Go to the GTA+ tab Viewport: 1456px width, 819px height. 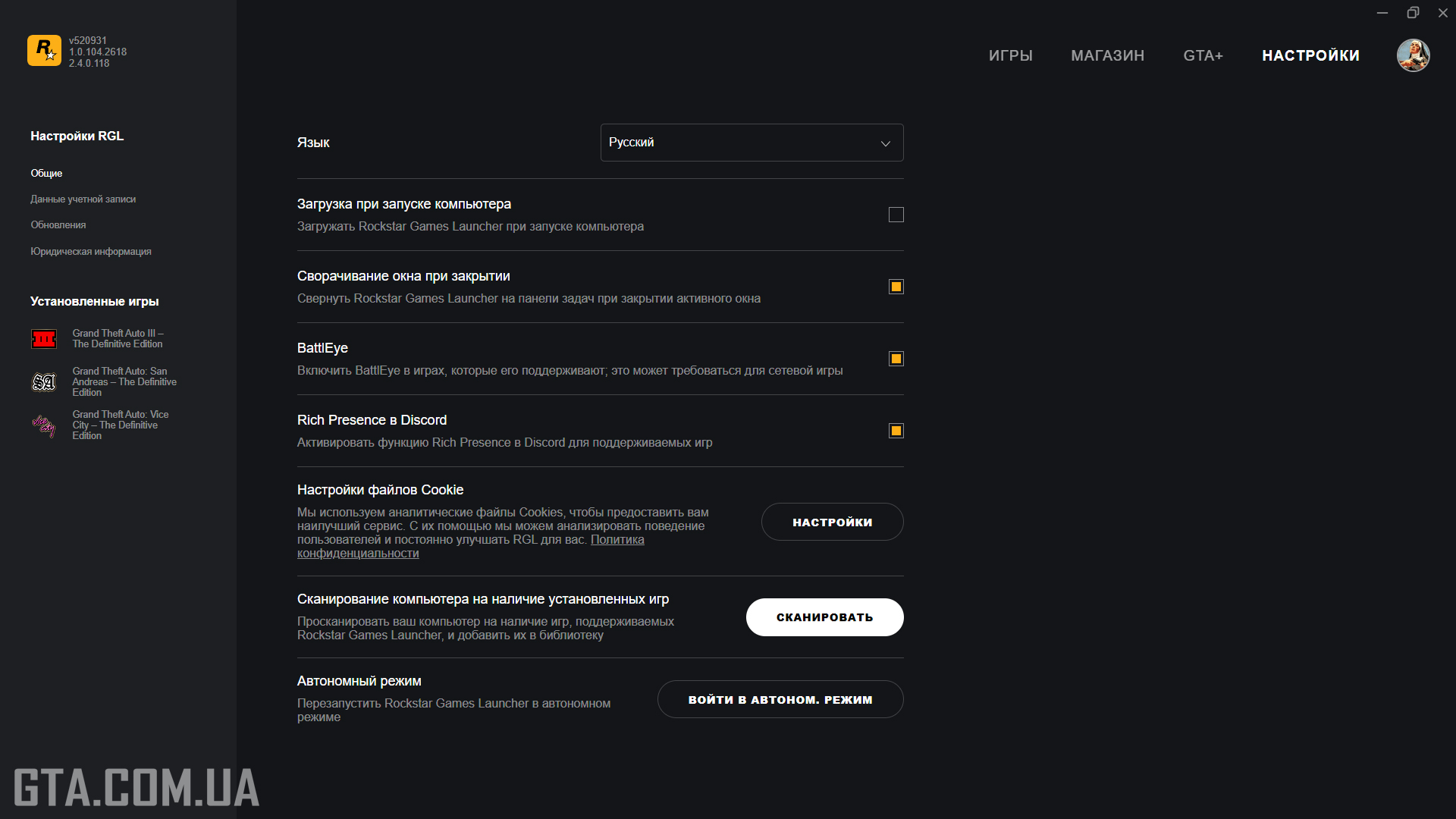(1203, 55)
